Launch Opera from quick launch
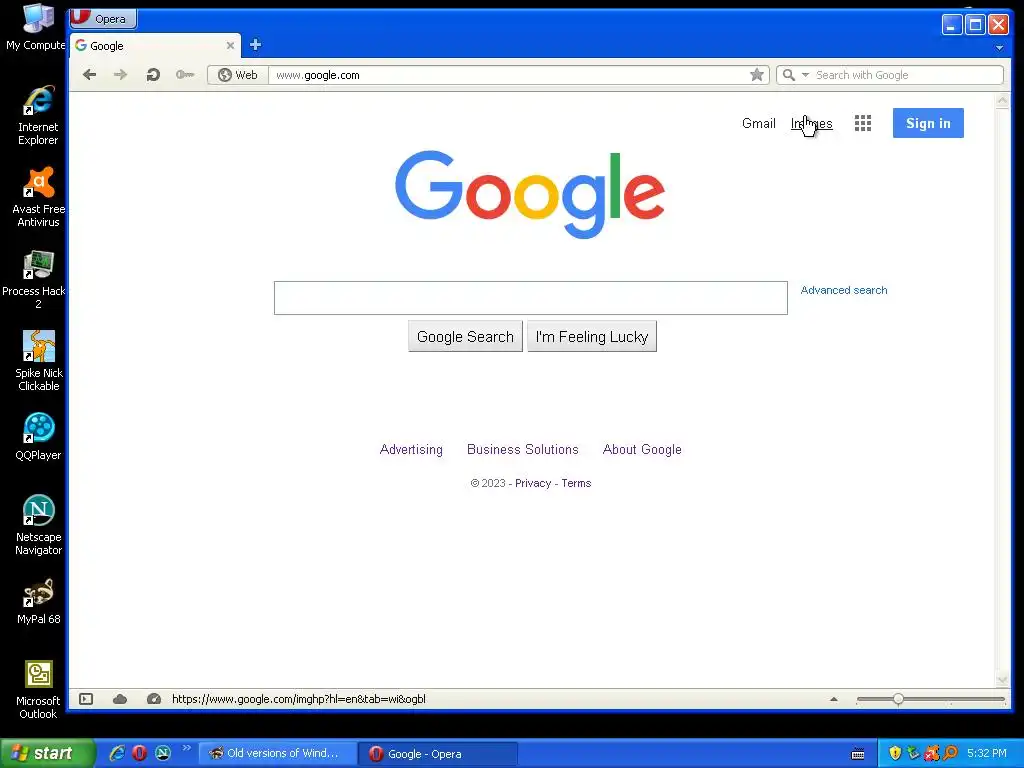This screenshot has height=768, width=1024. 140,753
